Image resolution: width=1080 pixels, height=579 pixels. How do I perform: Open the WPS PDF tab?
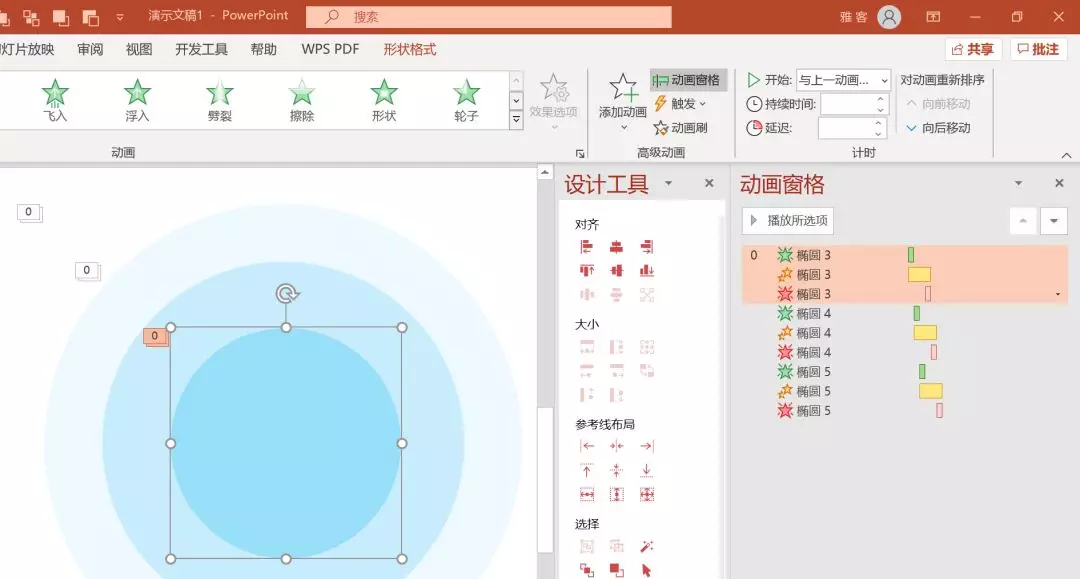pyautogui.click(x=330, y=50)
